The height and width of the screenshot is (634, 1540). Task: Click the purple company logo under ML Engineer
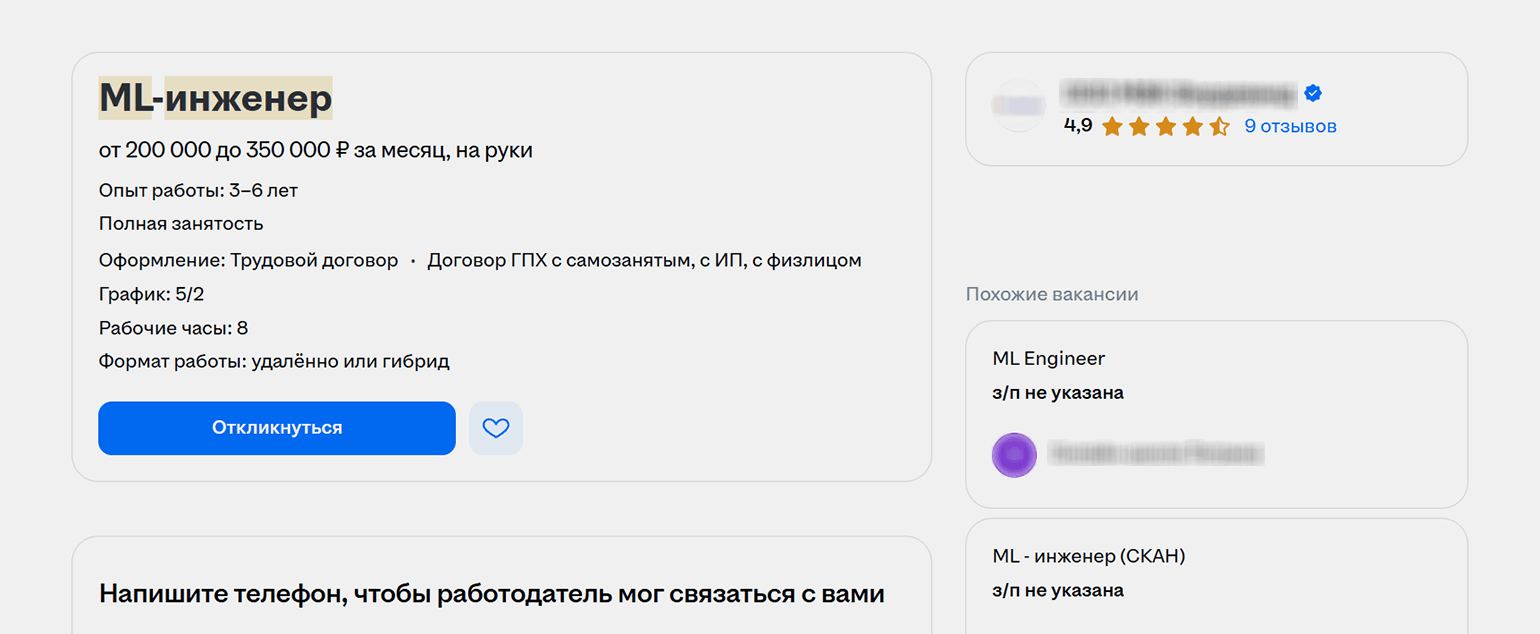1014,455
